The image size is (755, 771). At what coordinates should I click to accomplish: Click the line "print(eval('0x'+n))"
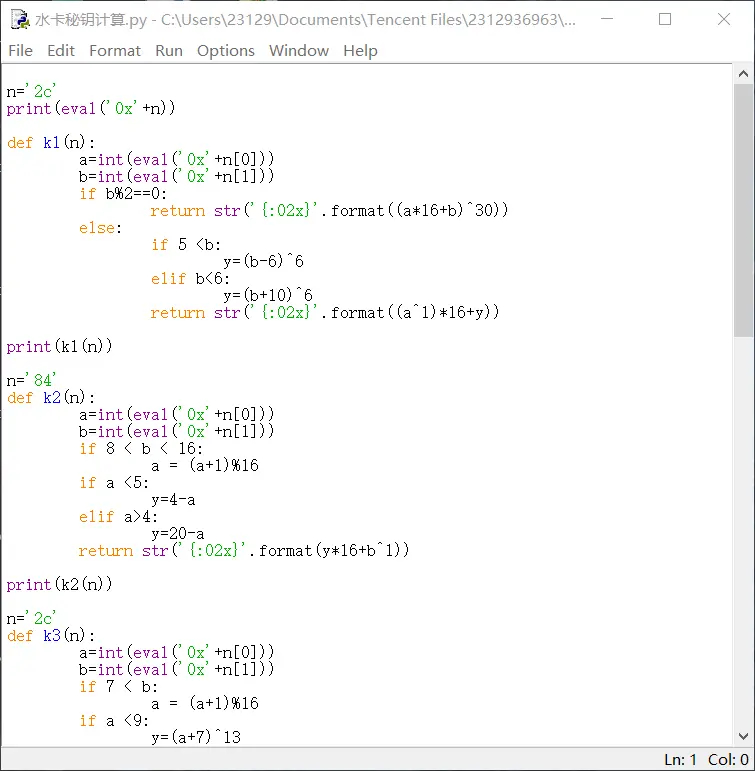[91, 108]
